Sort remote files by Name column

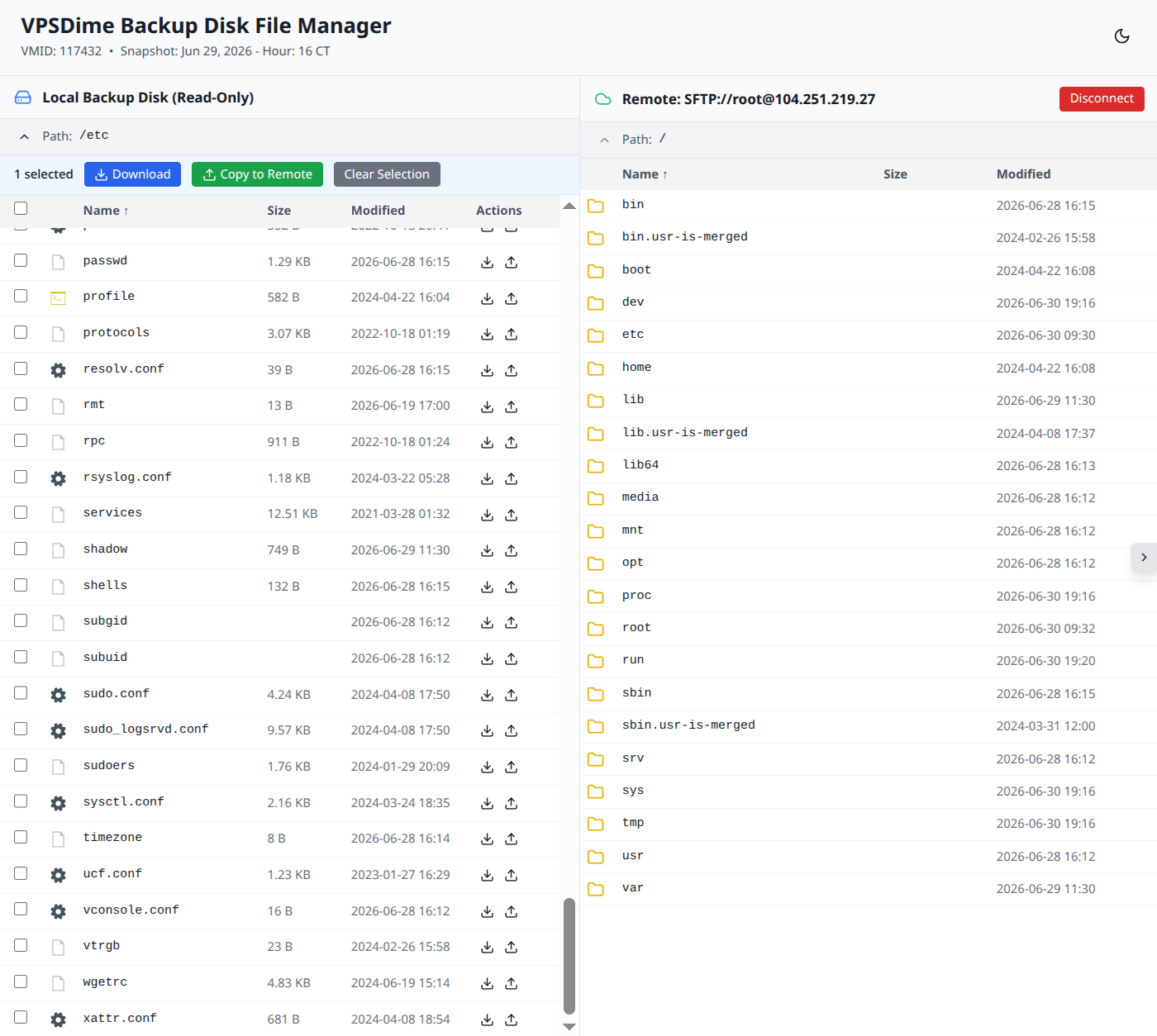pos(645,174)
